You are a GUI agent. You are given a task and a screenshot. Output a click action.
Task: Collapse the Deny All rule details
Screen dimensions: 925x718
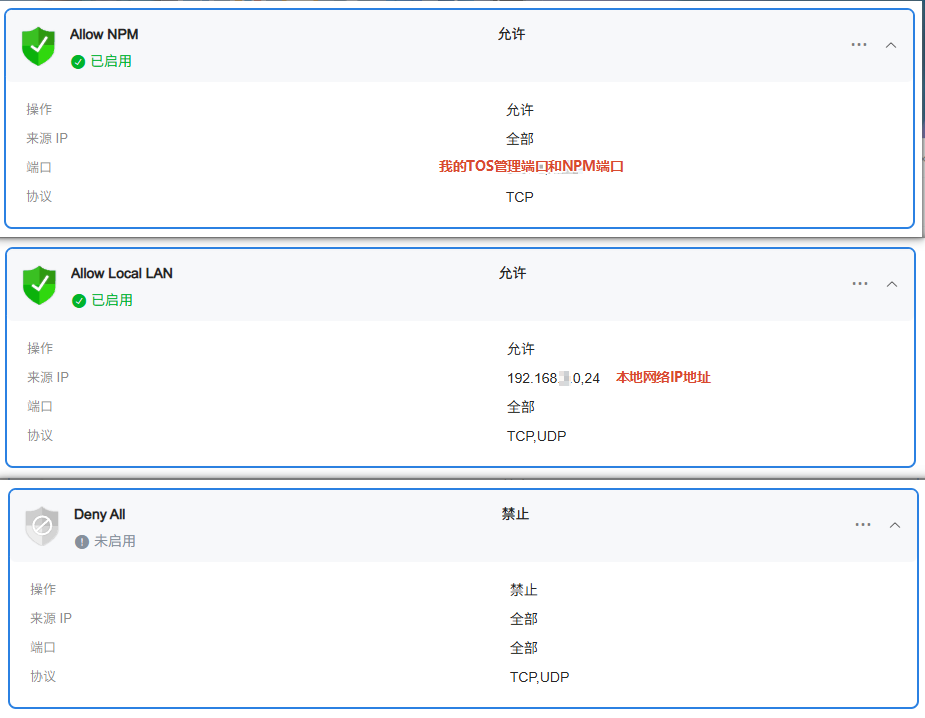tap(895, 525)
